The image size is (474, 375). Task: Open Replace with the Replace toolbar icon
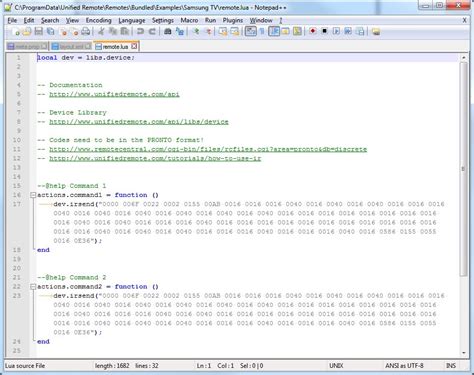pos(180,32)
